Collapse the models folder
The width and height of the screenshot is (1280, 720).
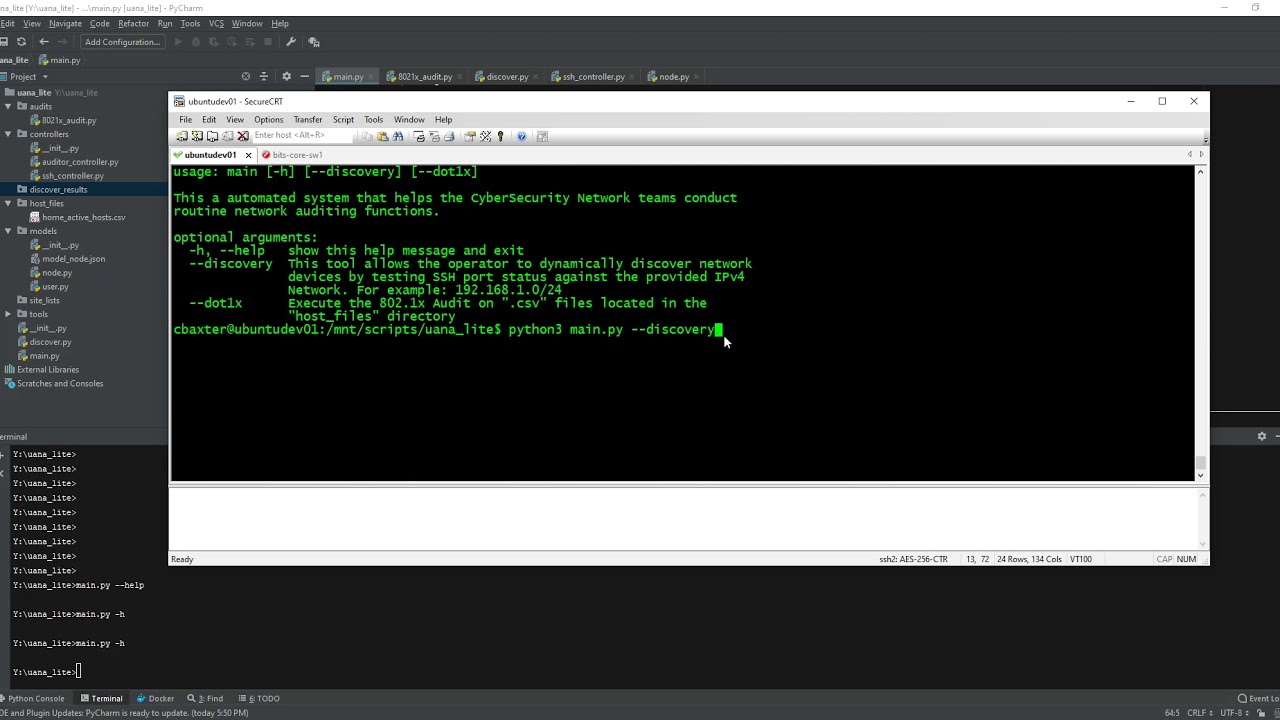[x=9, y=231]
